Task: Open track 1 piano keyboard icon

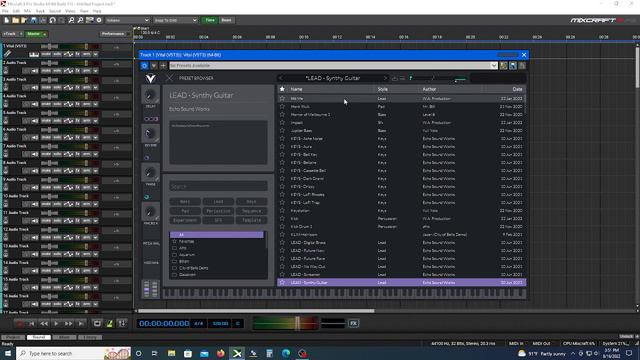Action: click(x=33, y=54)
